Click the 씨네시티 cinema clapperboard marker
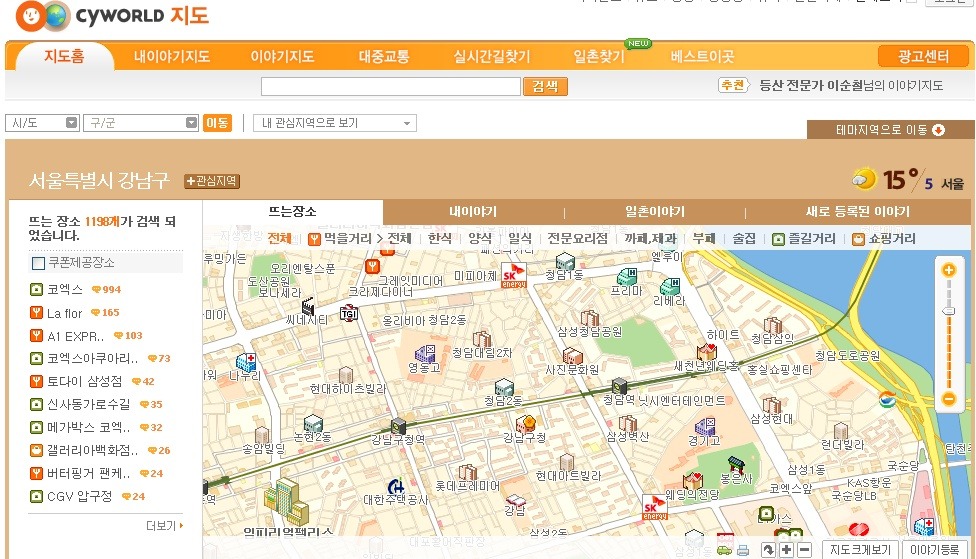Image resolution: width=976 pixels, height=559 pixels. pyautogui.click(x=307, y=306)
